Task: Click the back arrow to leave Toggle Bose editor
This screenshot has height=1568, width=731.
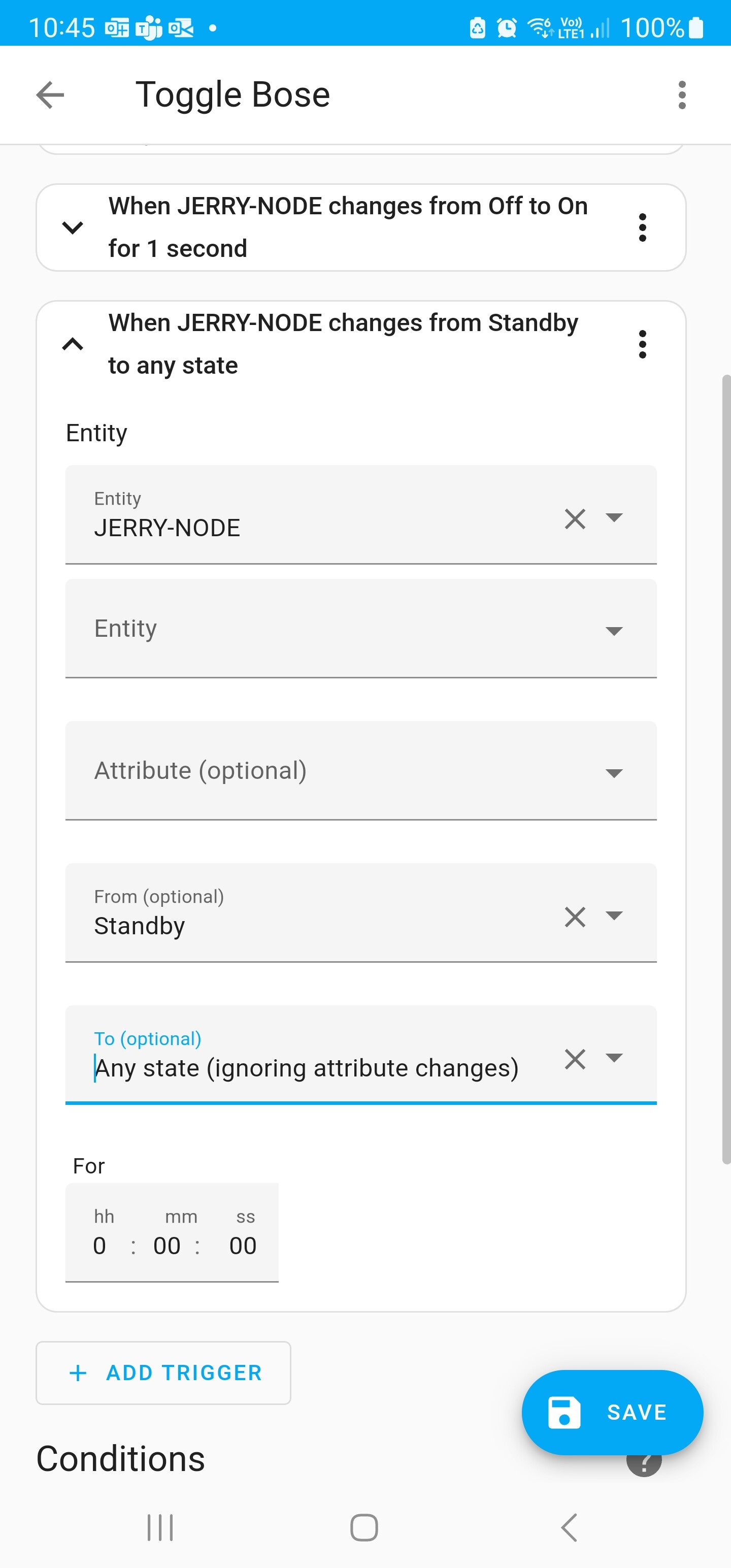Action: (x=49, y=94)
